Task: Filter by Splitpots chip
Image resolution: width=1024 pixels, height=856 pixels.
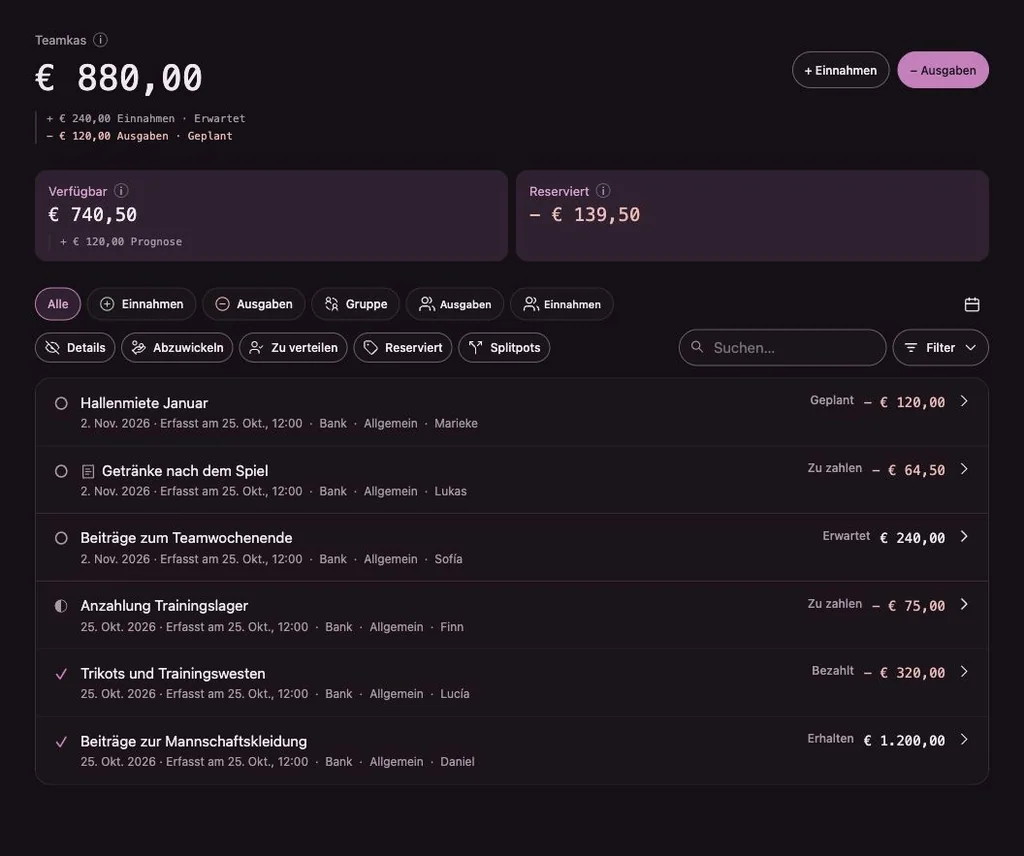Action: pyautogui.click(x=504, y=347)
